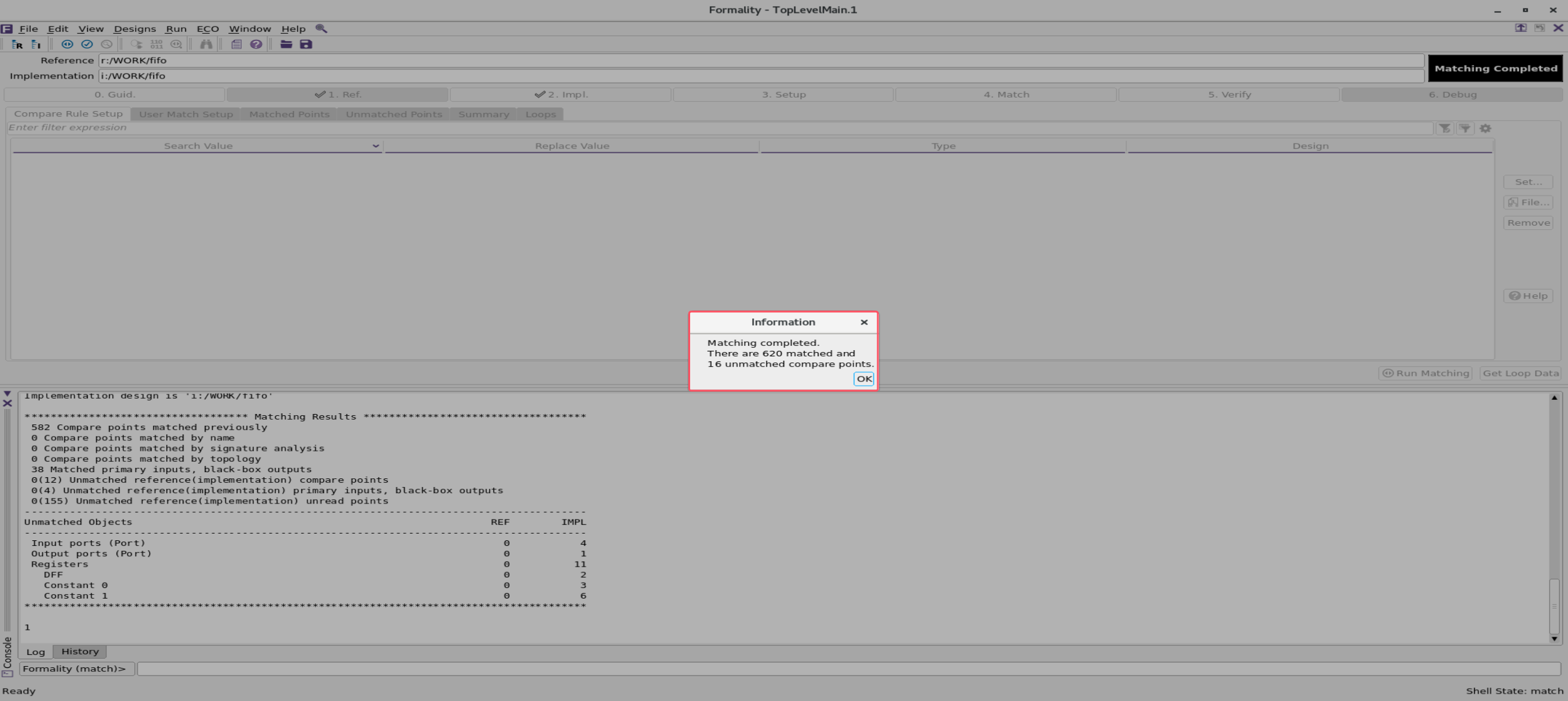The image size is (1568, 701).
Task: Toggle the apply-filter funnel icon
Action: click(x=1466, y=128)
